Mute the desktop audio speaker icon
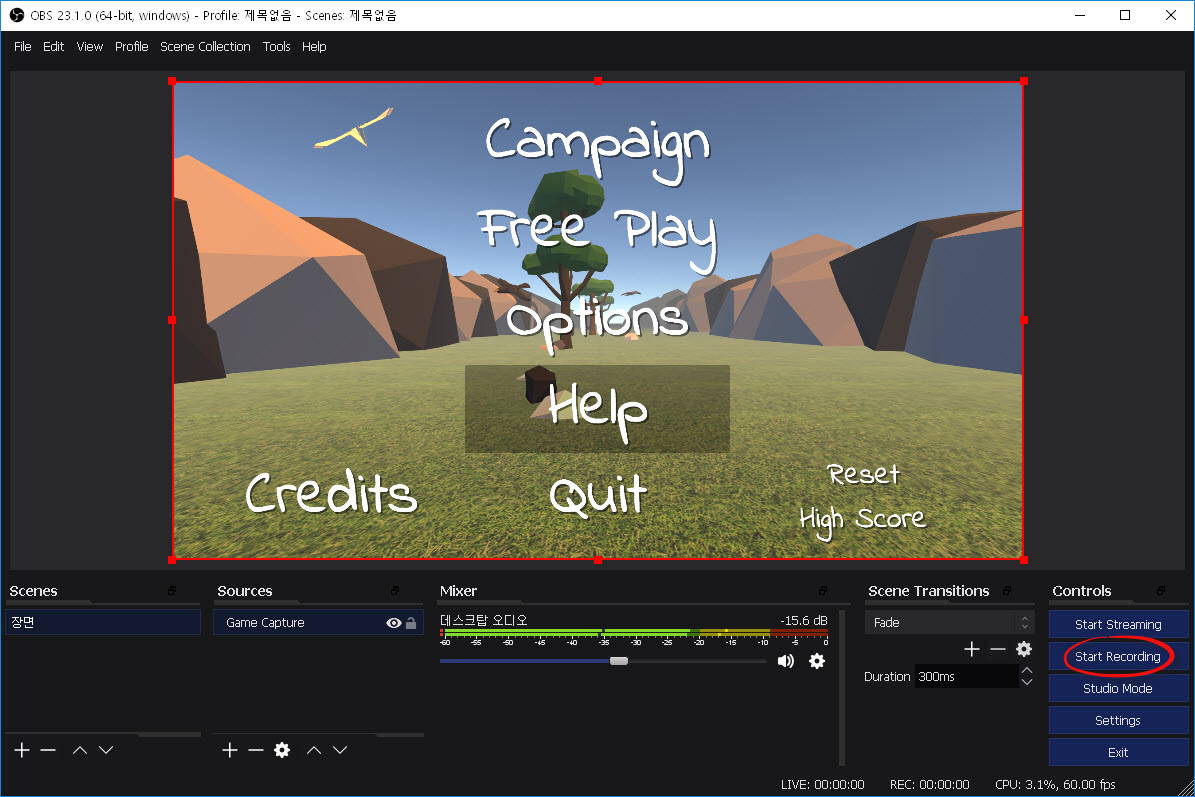The width and height of the screenshot is (1195, 797). pos(786,661)
